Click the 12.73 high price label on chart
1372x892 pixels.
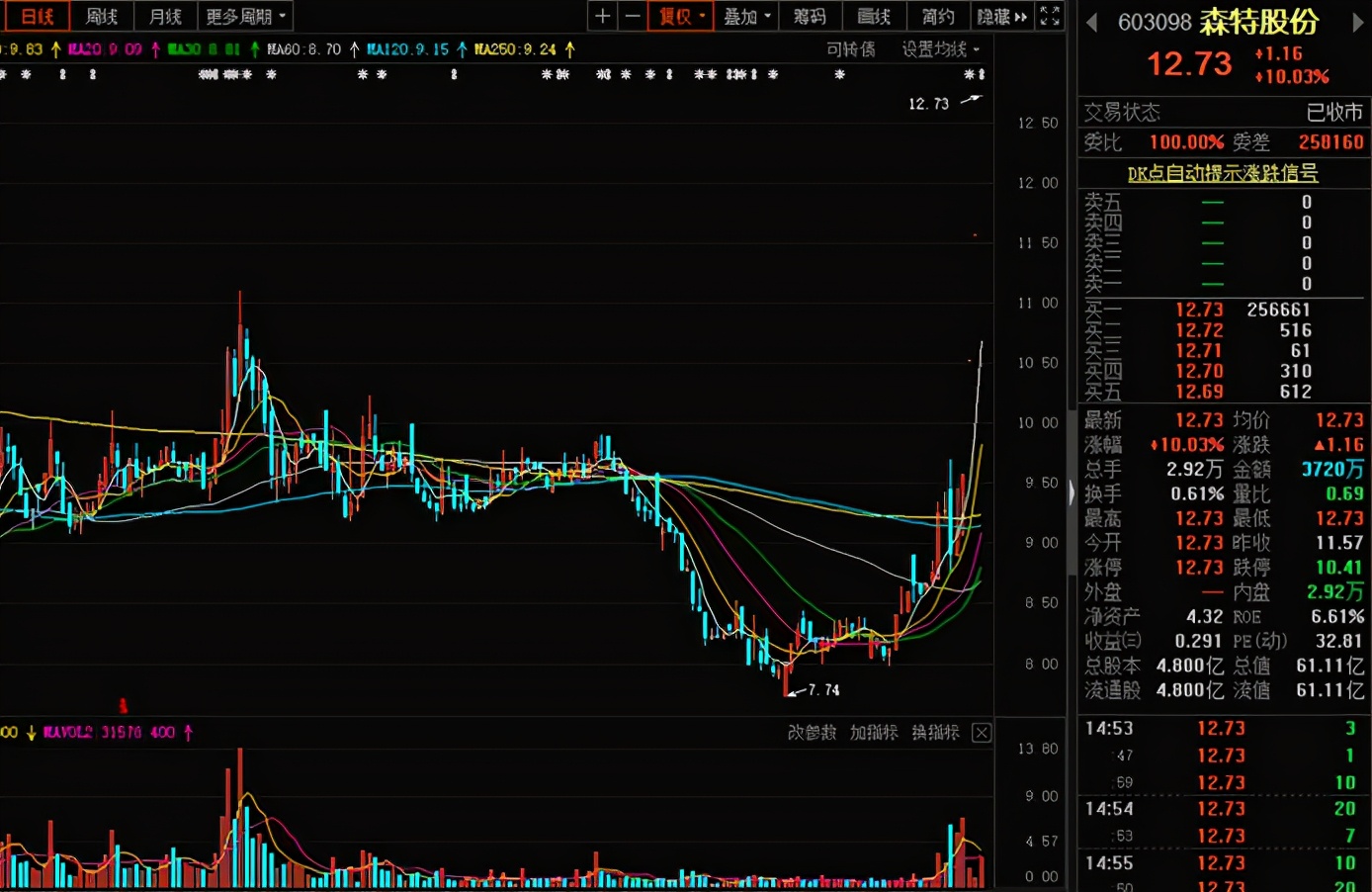coord(928,104)
